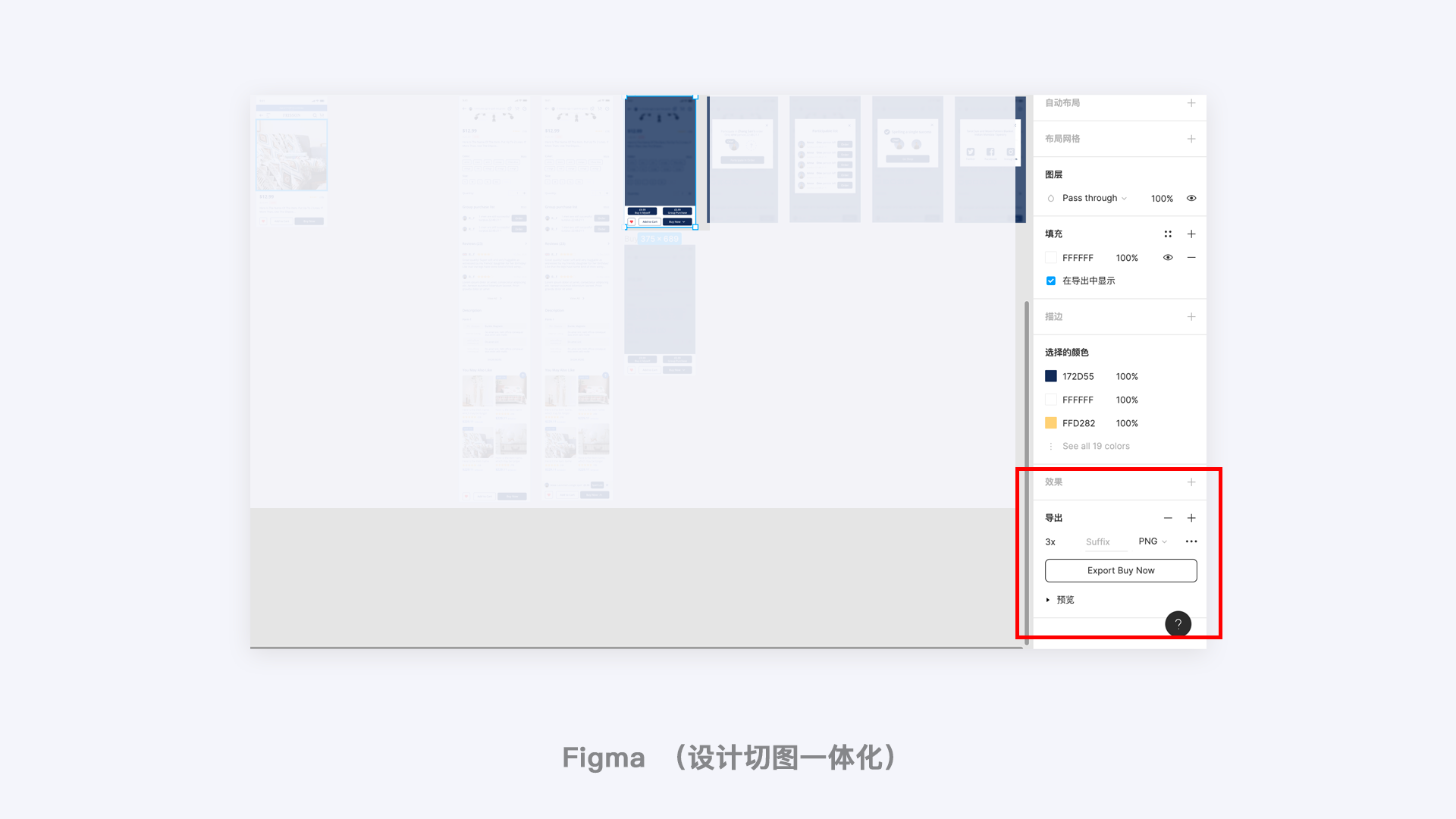Expand the 预览 section
This screenshot has height=819, width=1456.
click(1048, 599)
